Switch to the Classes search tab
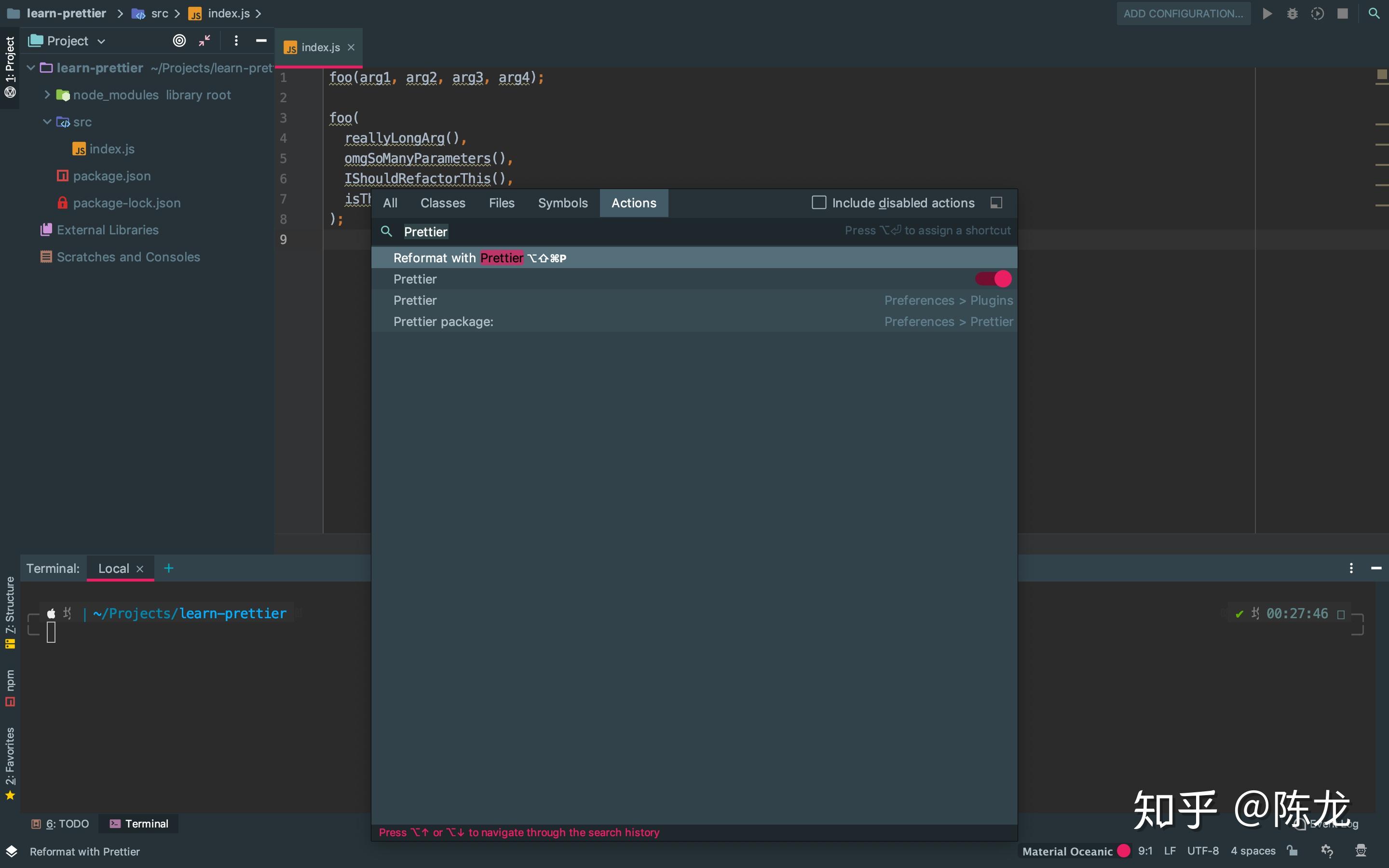The width and height of the screenshot is (1389, 868). tap(443, 203)
